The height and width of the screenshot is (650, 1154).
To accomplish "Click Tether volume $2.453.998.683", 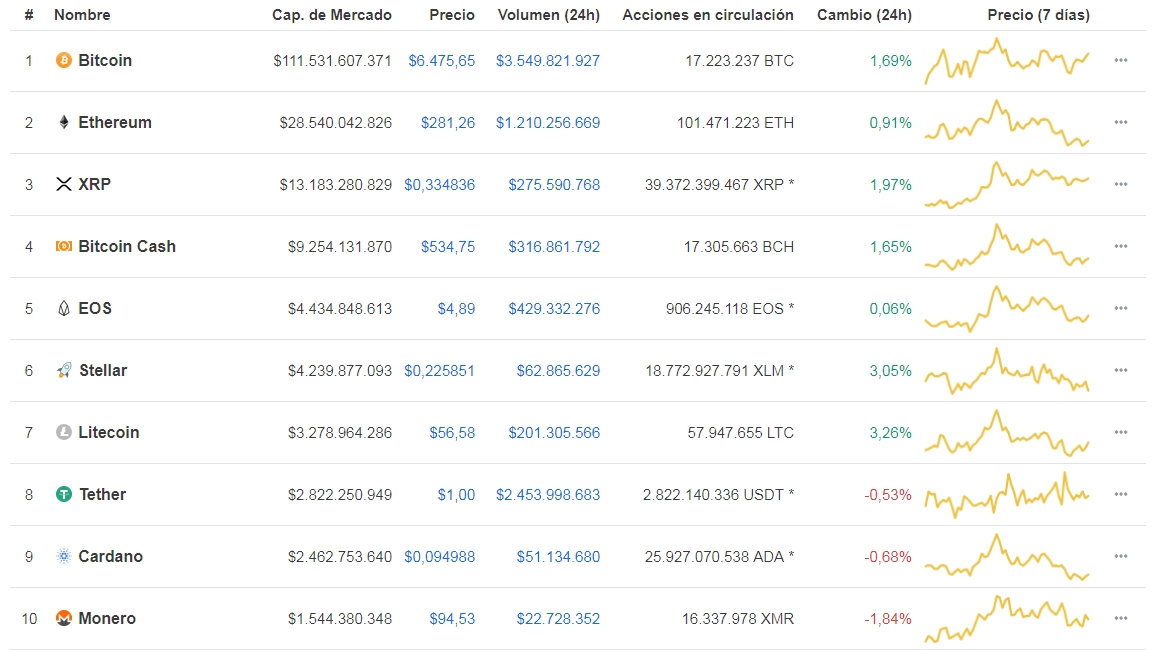I will click(x=548, y=494).
